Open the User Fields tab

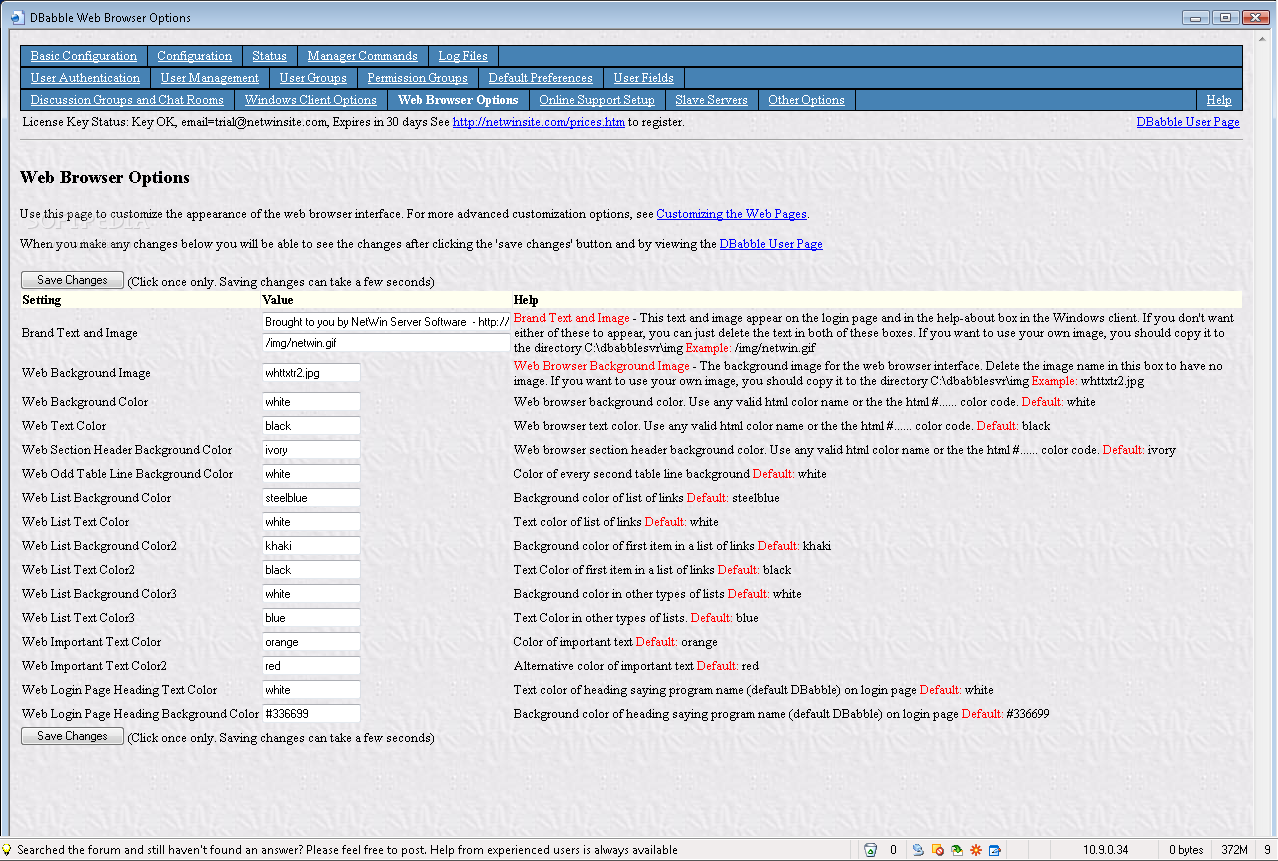(643, 78)
